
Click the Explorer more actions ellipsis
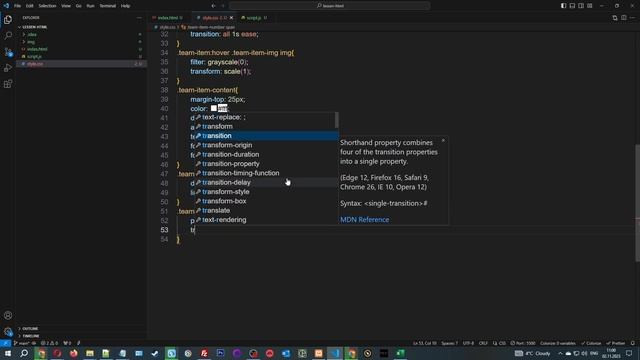(x=139, y=18)
